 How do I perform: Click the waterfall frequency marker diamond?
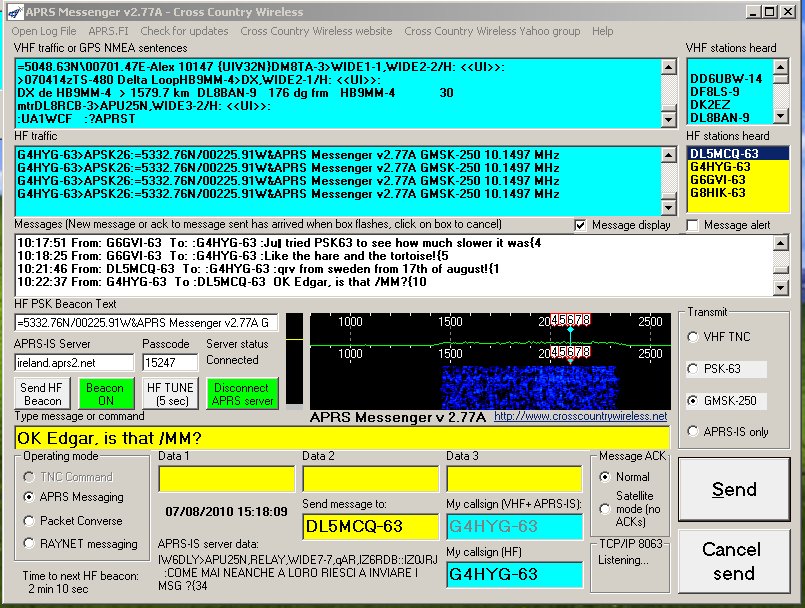(570, 330)
